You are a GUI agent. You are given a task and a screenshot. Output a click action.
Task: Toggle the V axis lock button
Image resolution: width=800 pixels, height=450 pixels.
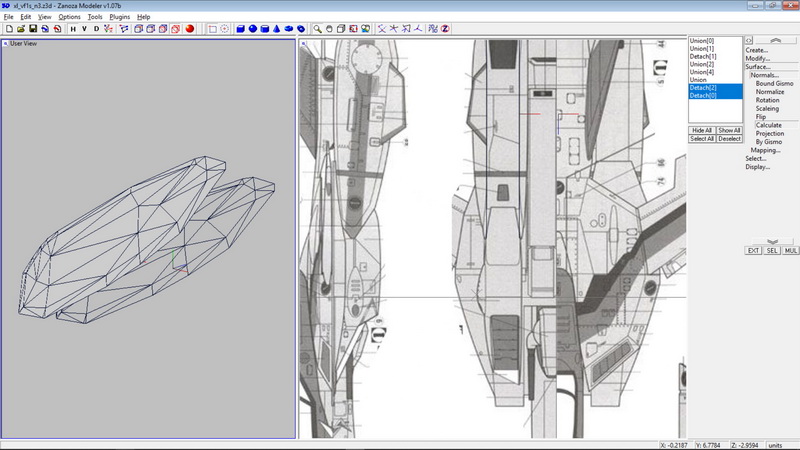84,29
